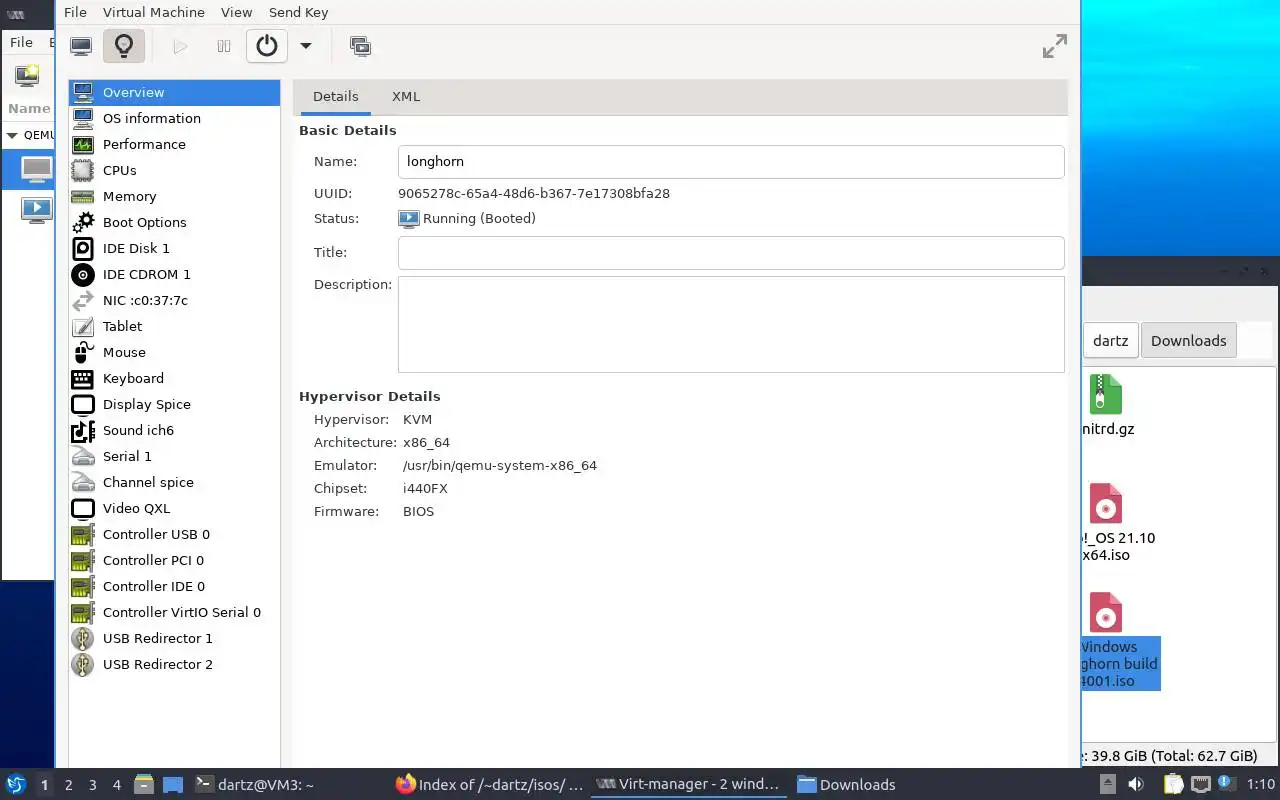
Task: Open the Virtual Machine menu
Action: (154, 12)
